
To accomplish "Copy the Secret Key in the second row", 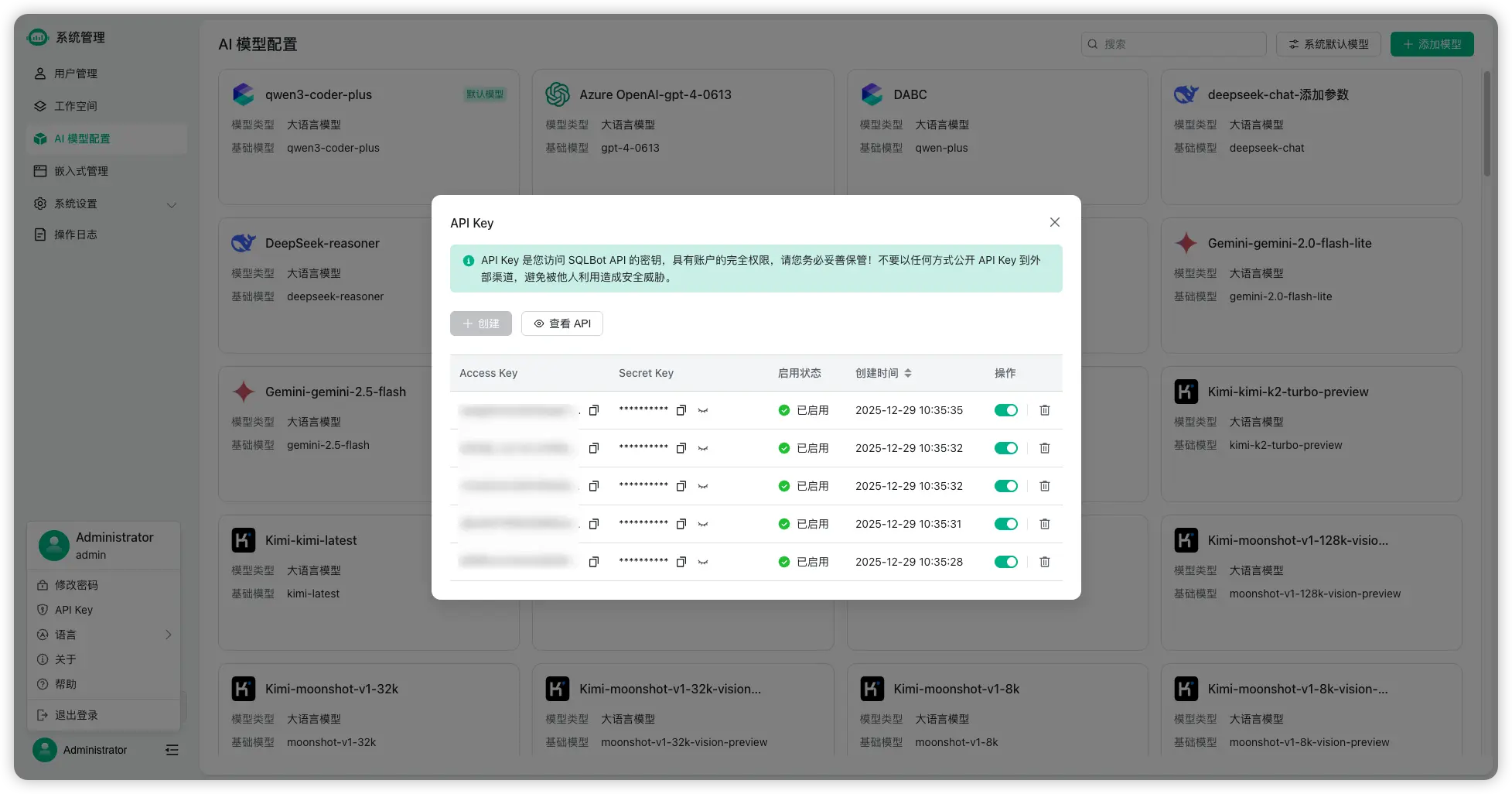I will 681,448.
